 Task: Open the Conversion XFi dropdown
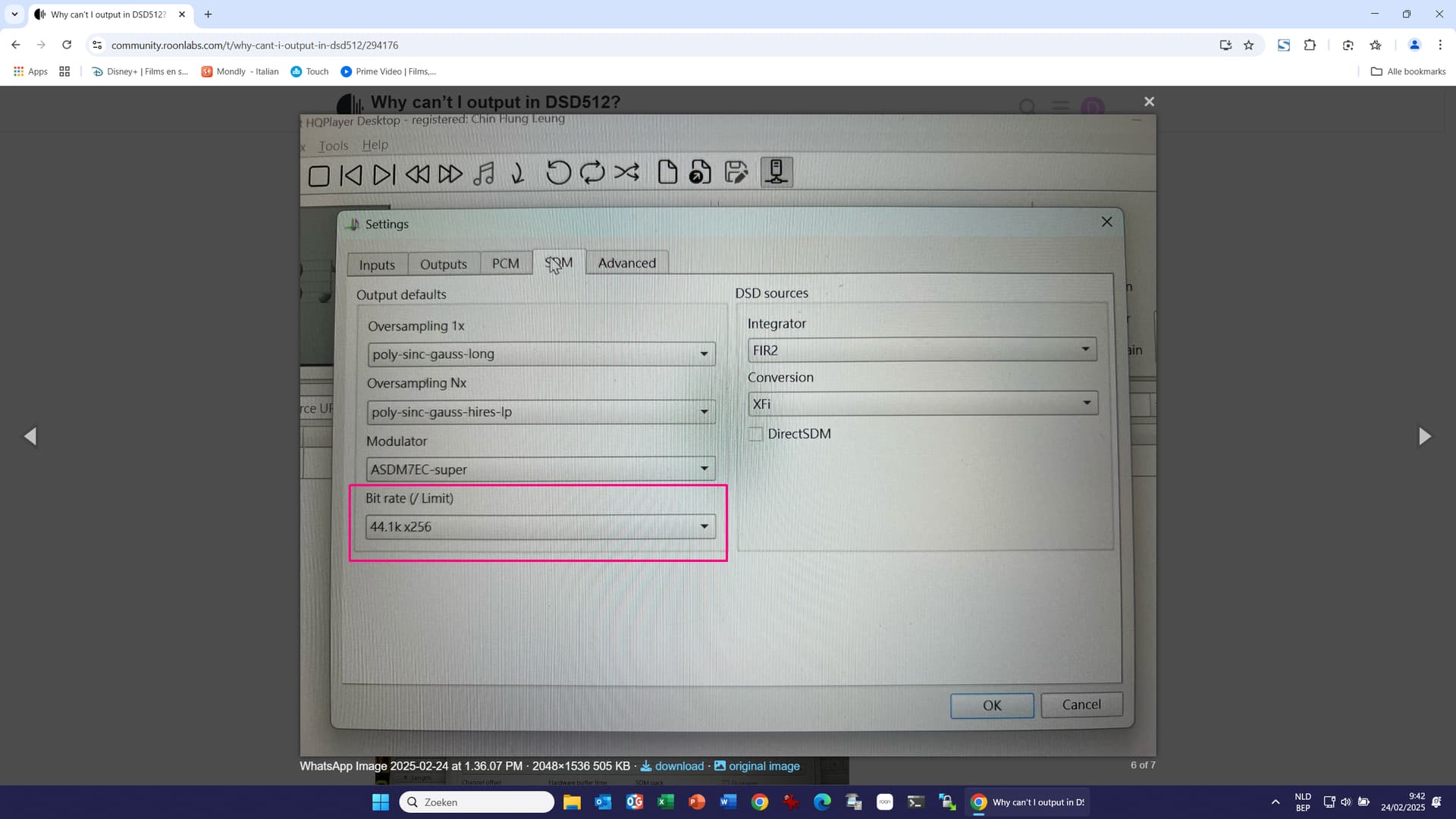922,403
